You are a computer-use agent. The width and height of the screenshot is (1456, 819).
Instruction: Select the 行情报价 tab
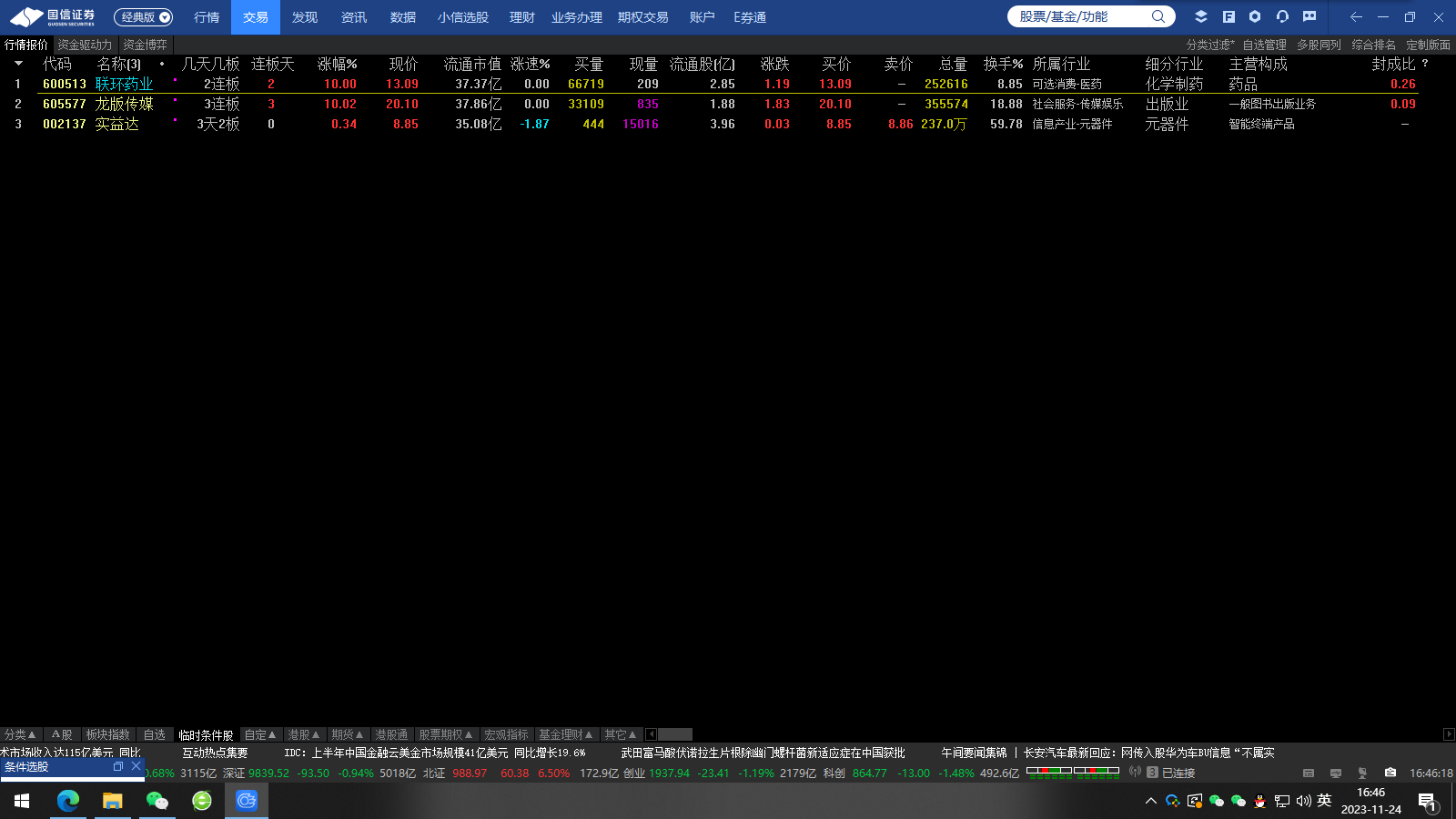[26, 45]
